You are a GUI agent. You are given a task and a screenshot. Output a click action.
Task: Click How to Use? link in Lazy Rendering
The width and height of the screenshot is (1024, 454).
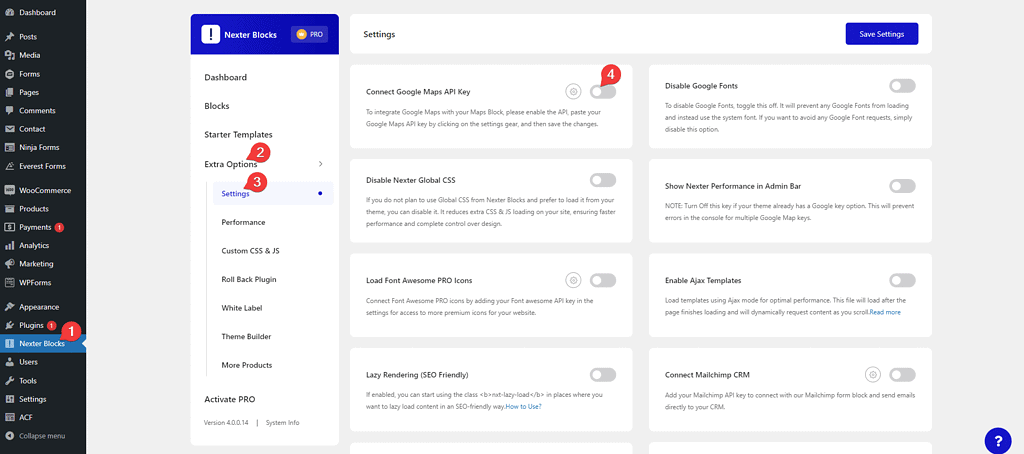(x=524, y=406)
